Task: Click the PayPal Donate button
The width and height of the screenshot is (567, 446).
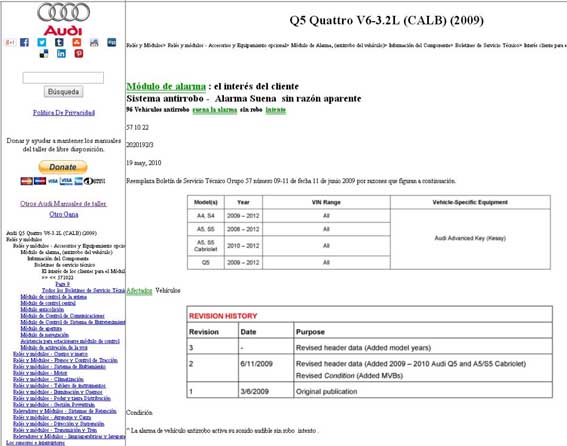Action: [x=63, y=167]
